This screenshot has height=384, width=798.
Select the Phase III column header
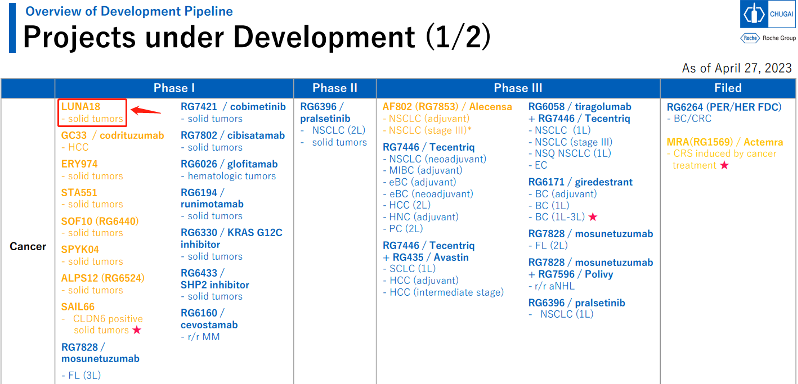[518, 88]
